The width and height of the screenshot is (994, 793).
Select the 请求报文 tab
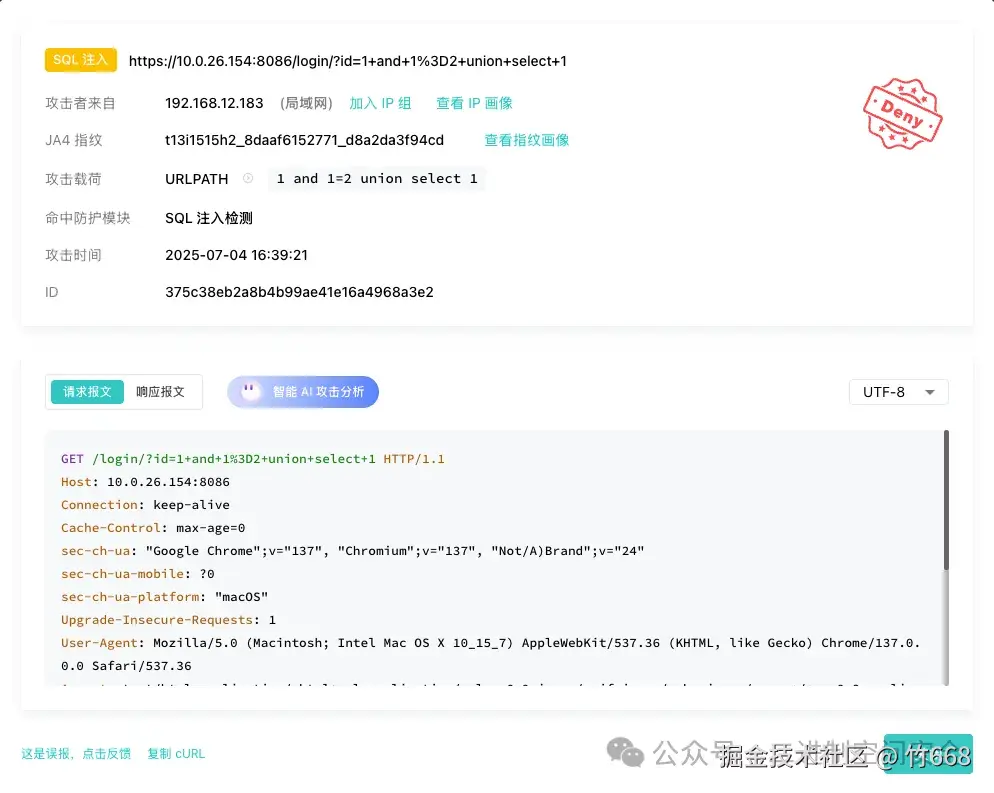[x=85, y=391]
